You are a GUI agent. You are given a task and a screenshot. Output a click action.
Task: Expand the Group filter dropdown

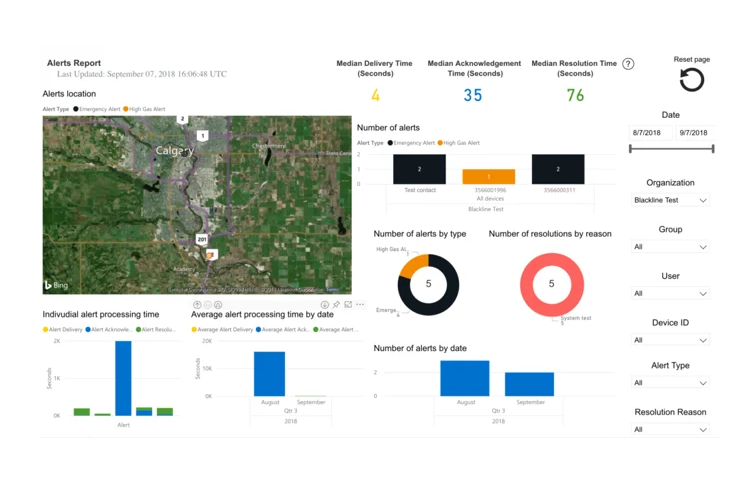pyautogui.click(x=670, y=247)
